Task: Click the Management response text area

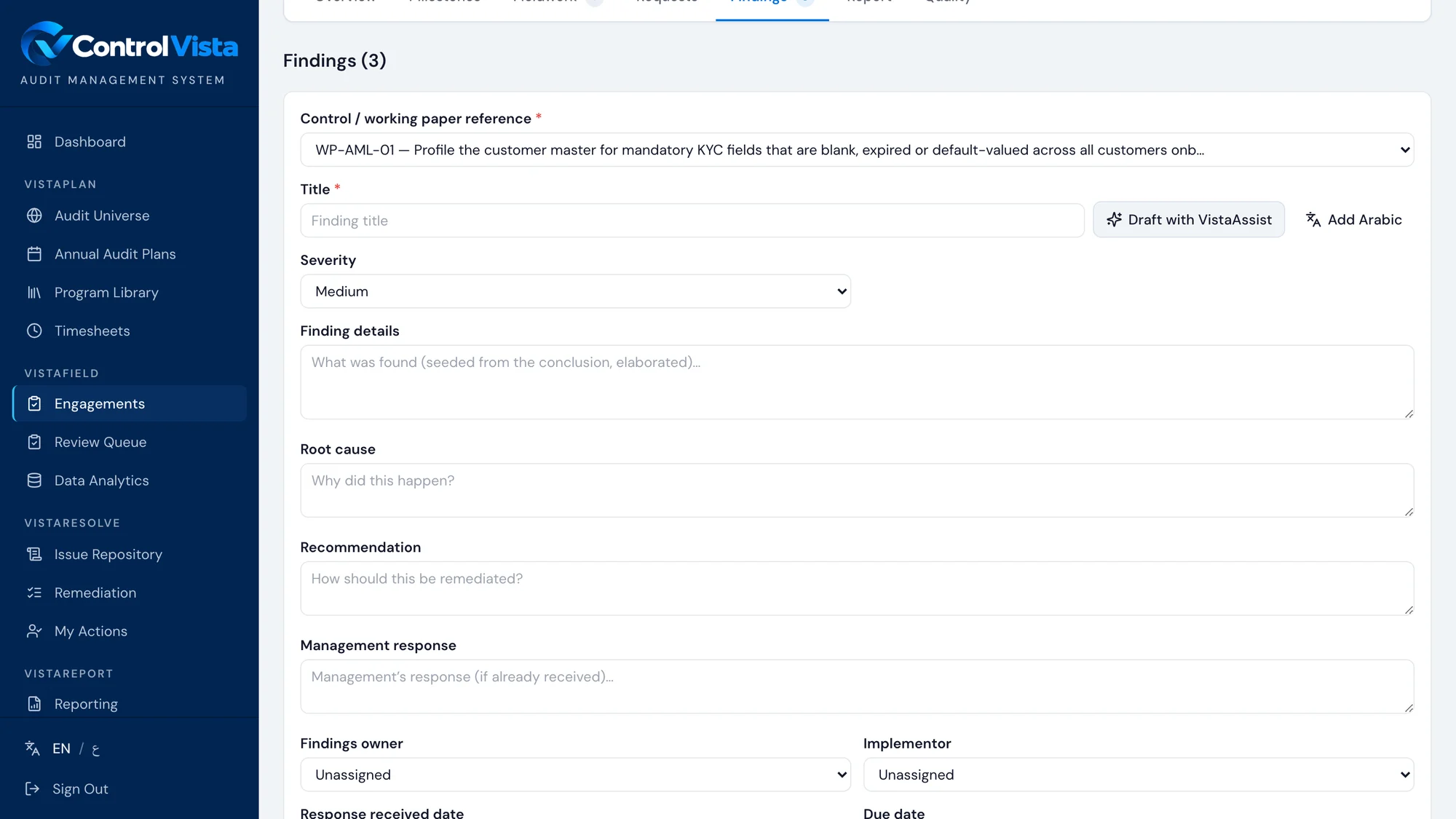Action: pyautogui.click(x=857, y=687)
